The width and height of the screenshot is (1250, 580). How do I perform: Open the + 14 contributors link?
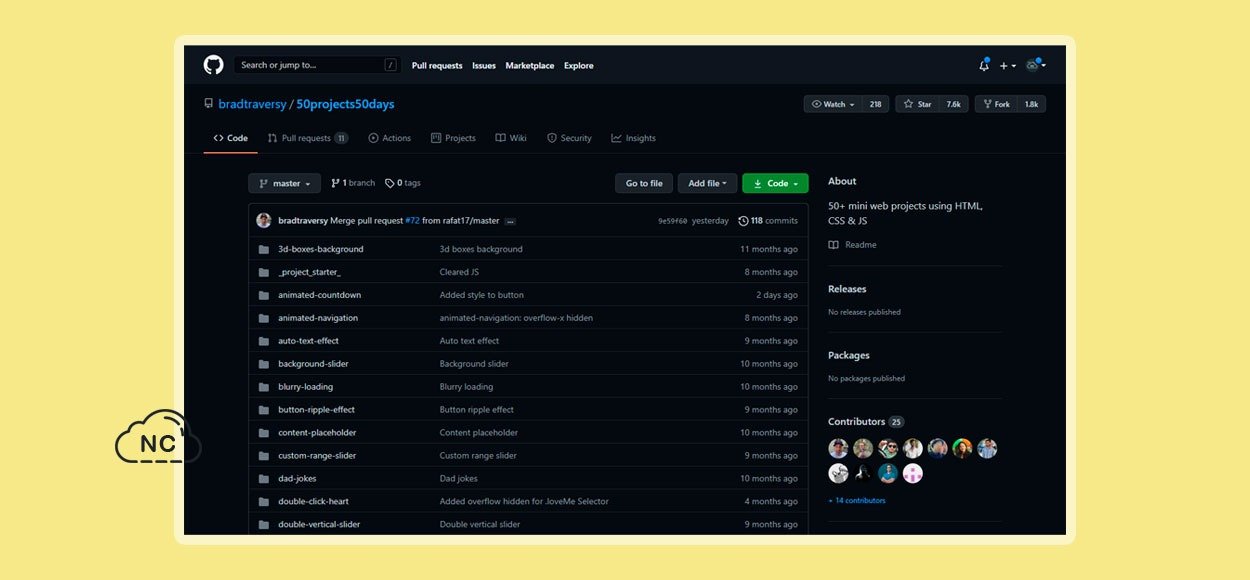[857, 500]
